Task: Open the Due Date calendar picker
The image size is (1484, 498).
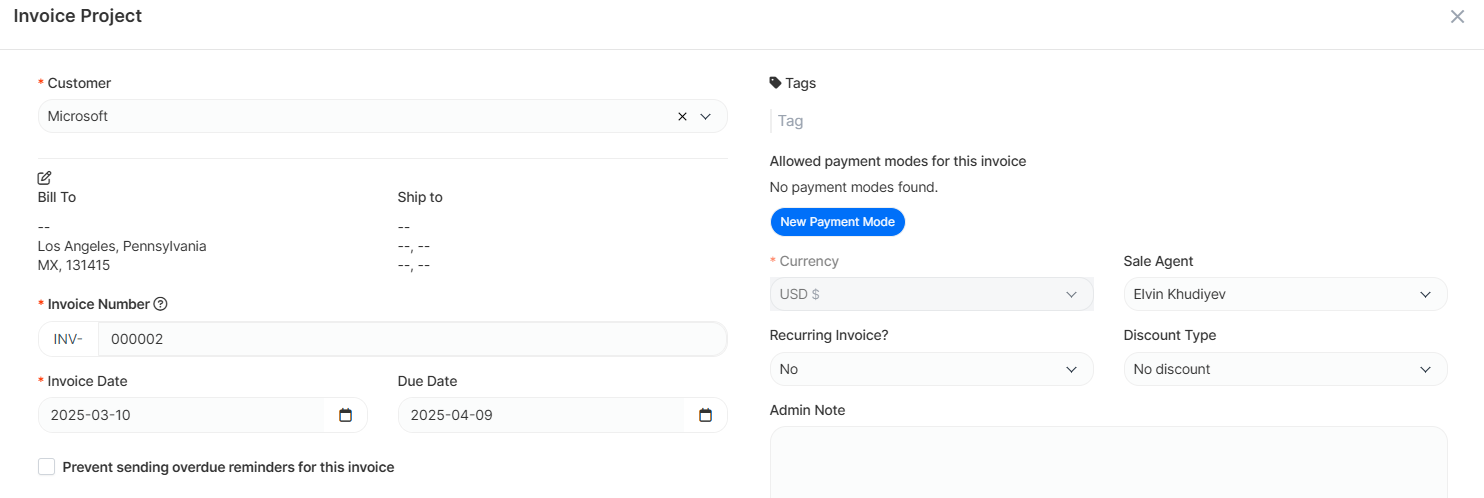Action: point(705,415)
